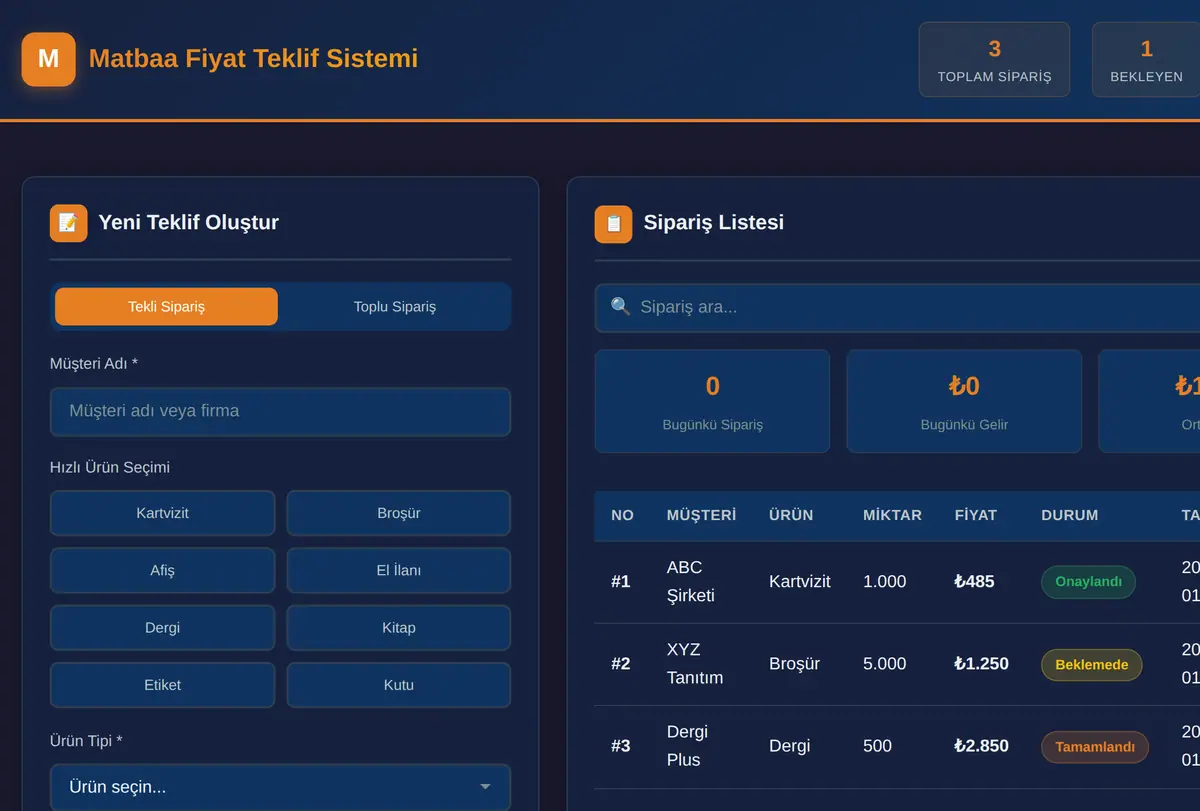Click the Toplam Sipariş stat card
This screenshot has height=811, width=1200.
(x=994, y=60)
